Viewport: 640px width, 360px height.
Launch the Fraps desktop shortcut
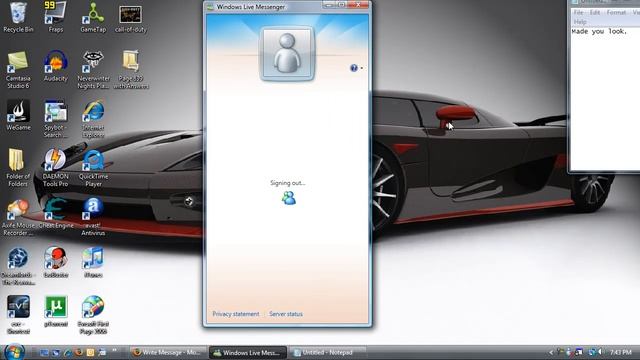[56, 17]
